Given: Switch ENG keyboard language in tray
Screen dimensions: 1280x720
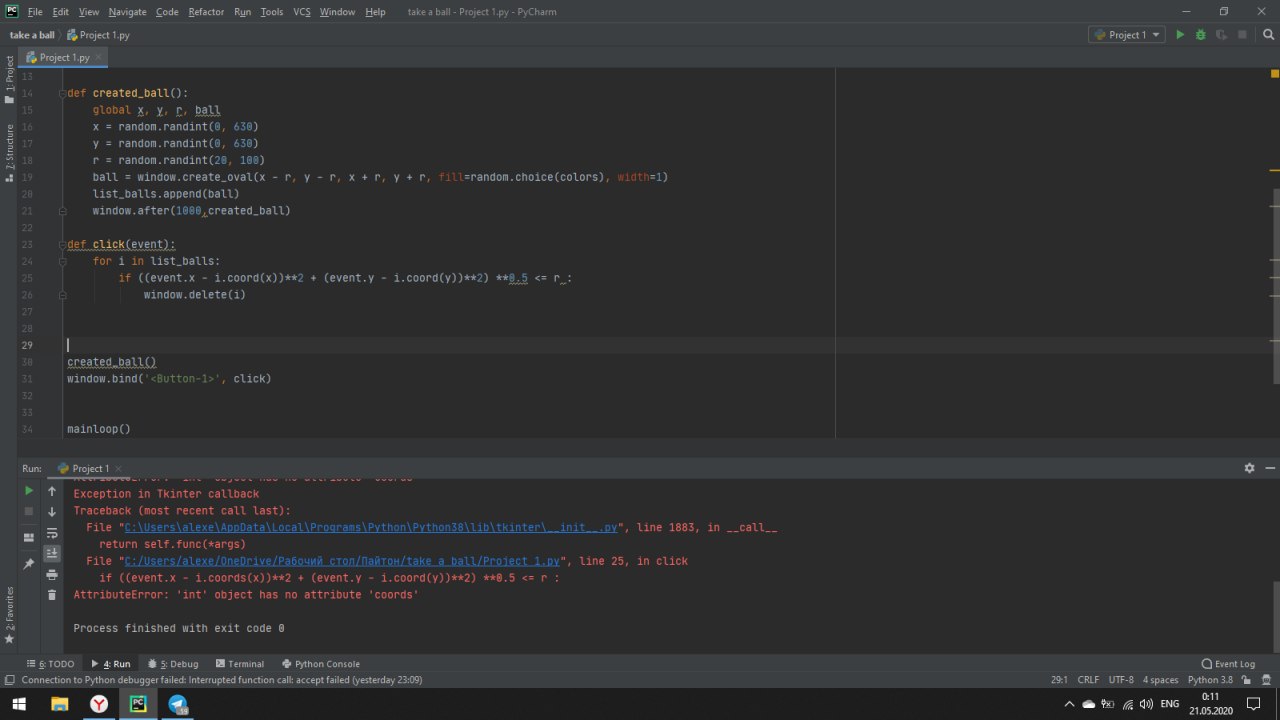Looking at the screenshot, I should pyautogui.click(x=1169, y=704).
